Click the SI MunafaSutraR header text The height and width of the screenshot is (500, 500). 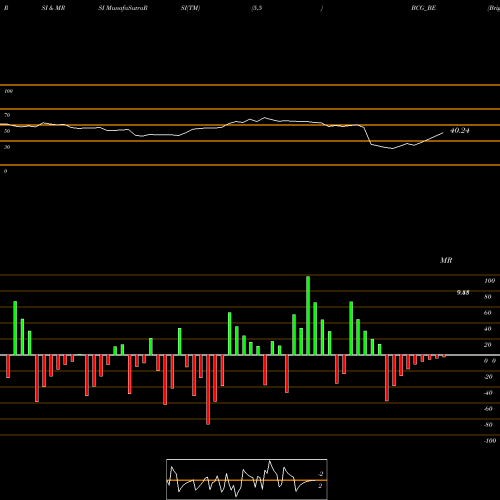(123, 8)
